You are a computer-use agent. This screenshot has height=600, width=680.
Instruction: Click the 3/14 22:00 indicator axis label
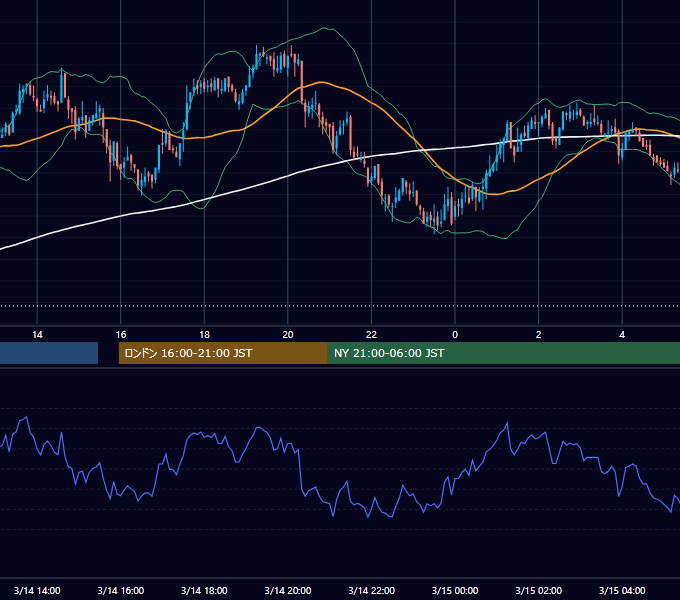[372, 590]
